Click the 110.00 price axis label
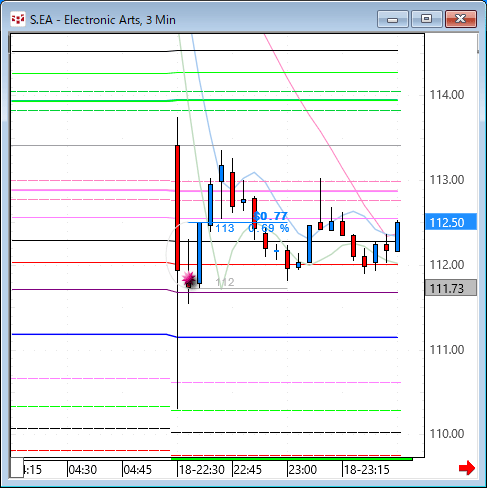The image size is (487, 488). tap(447, 434)
